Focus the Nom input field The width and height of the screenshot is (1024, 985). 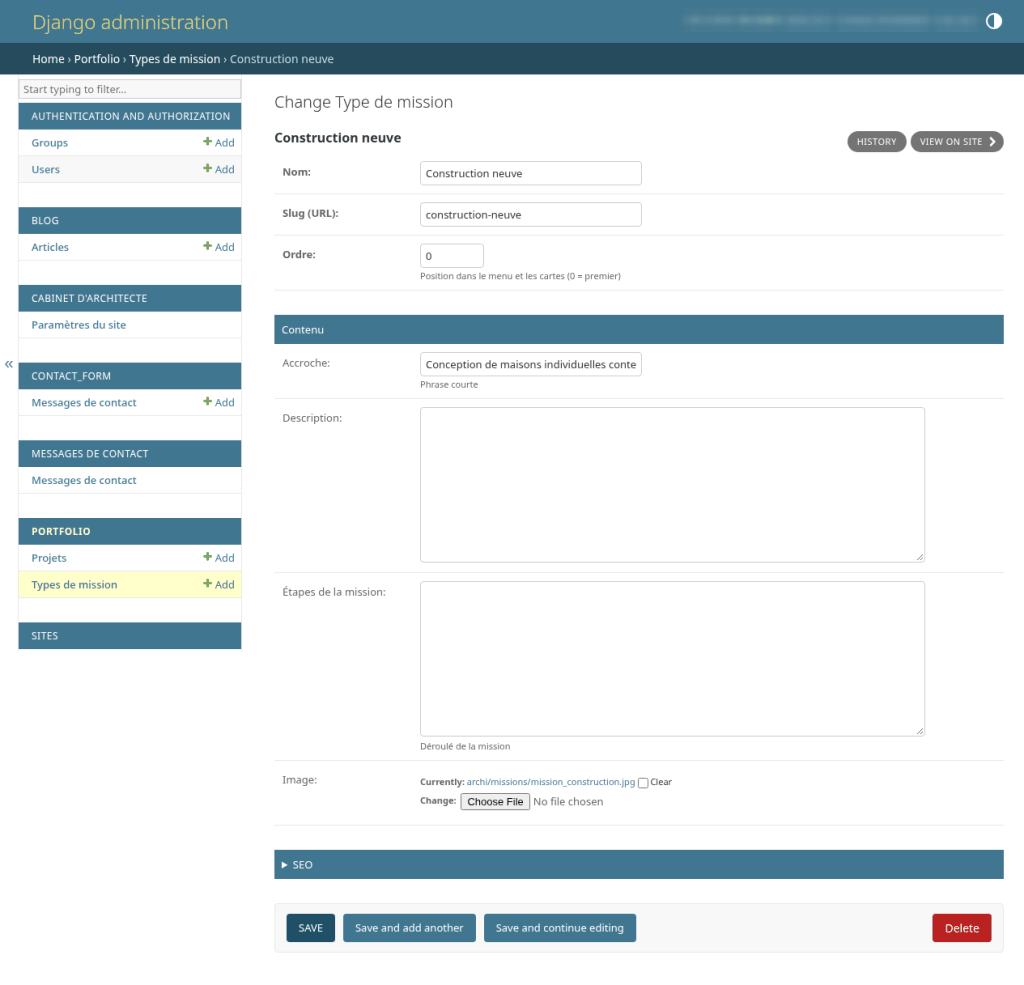point(530,173)
